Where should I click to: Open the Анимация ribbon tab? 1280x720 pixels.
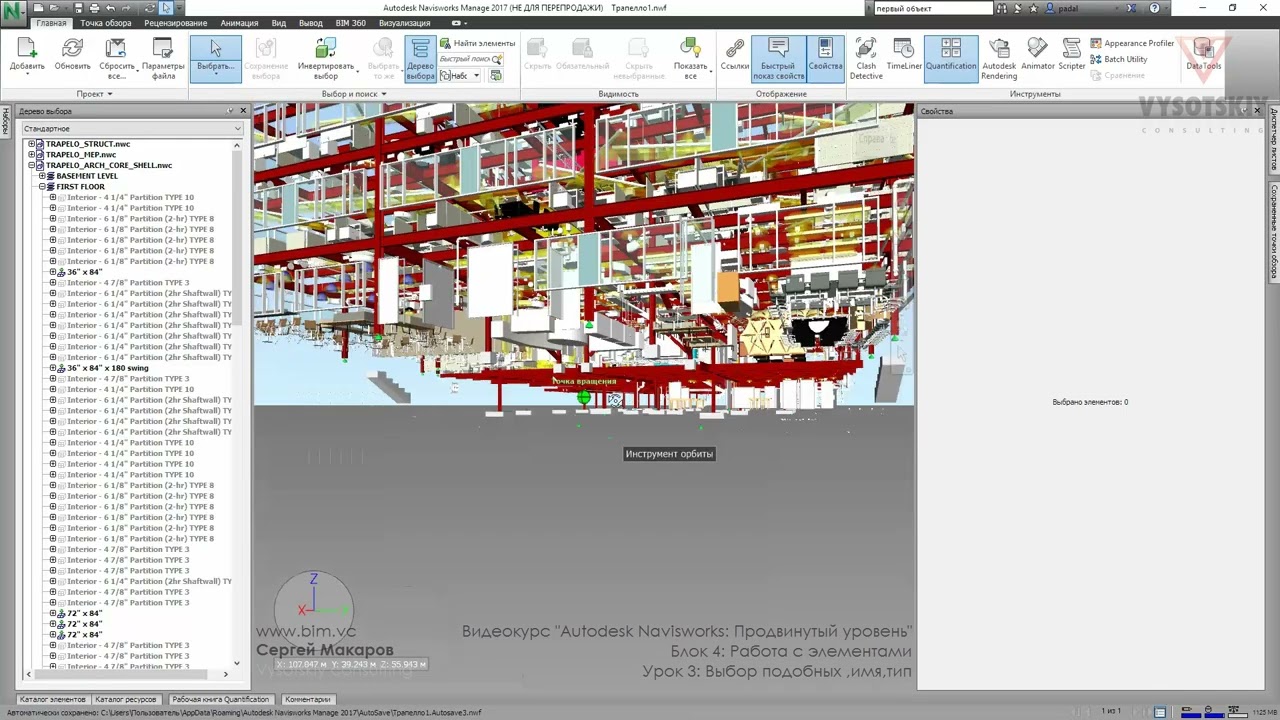point(238,23)
